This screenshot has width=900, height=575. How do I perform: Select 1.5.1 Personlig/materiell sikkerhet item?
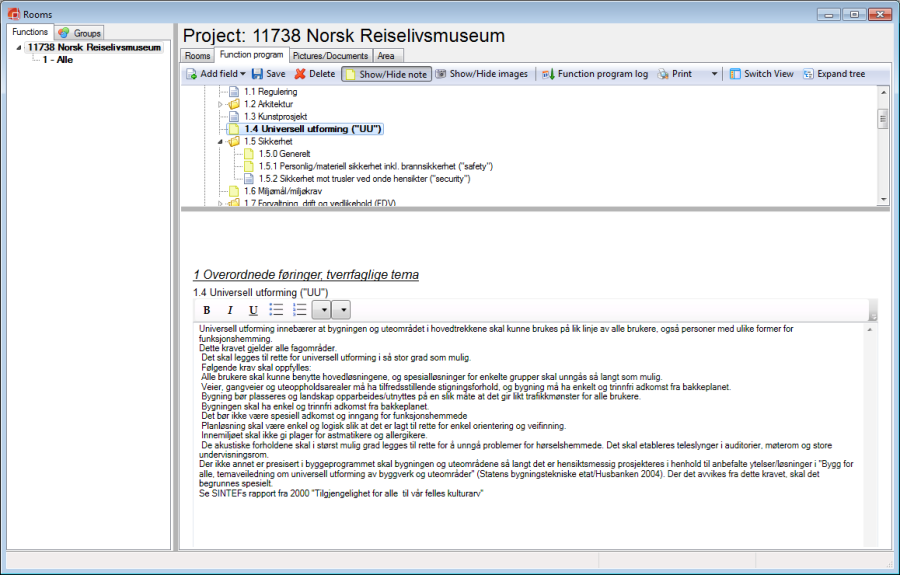pyautogui.click(x=375, y=166)
